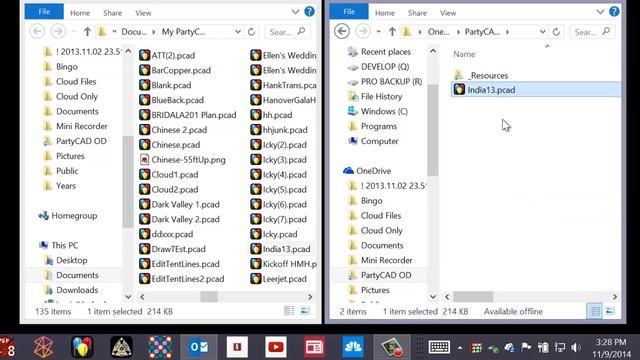Open Recent places in right navigation pane
640x360 pixels.
coord(379,52)
